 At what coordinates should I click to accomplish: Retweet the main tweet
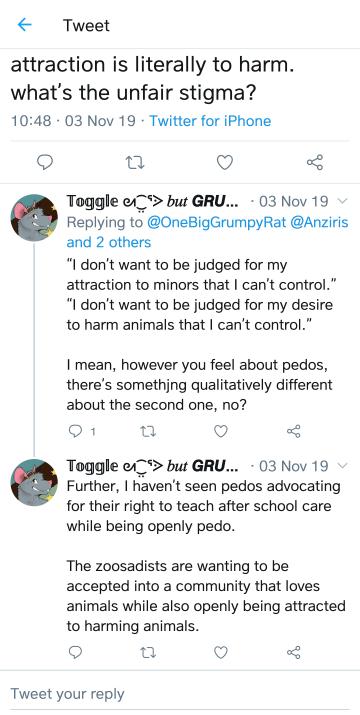tap(135, 162)
